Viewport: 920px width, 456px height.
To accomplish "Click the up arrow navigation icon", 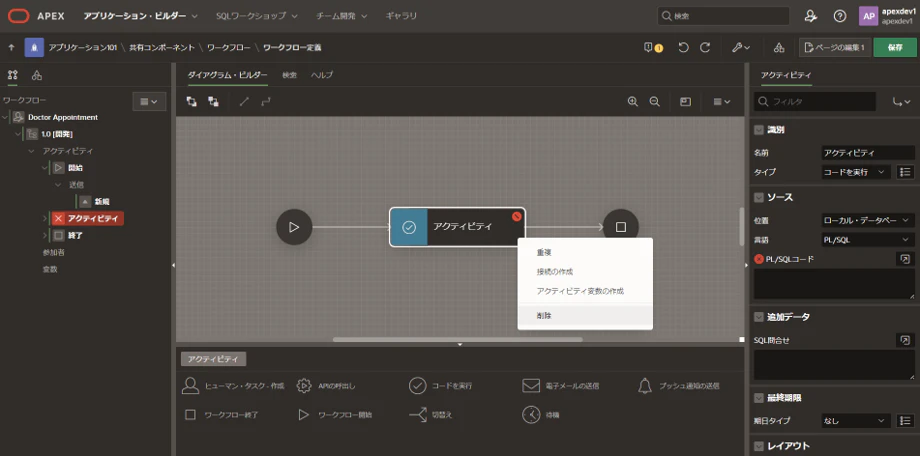I will 11,48.
